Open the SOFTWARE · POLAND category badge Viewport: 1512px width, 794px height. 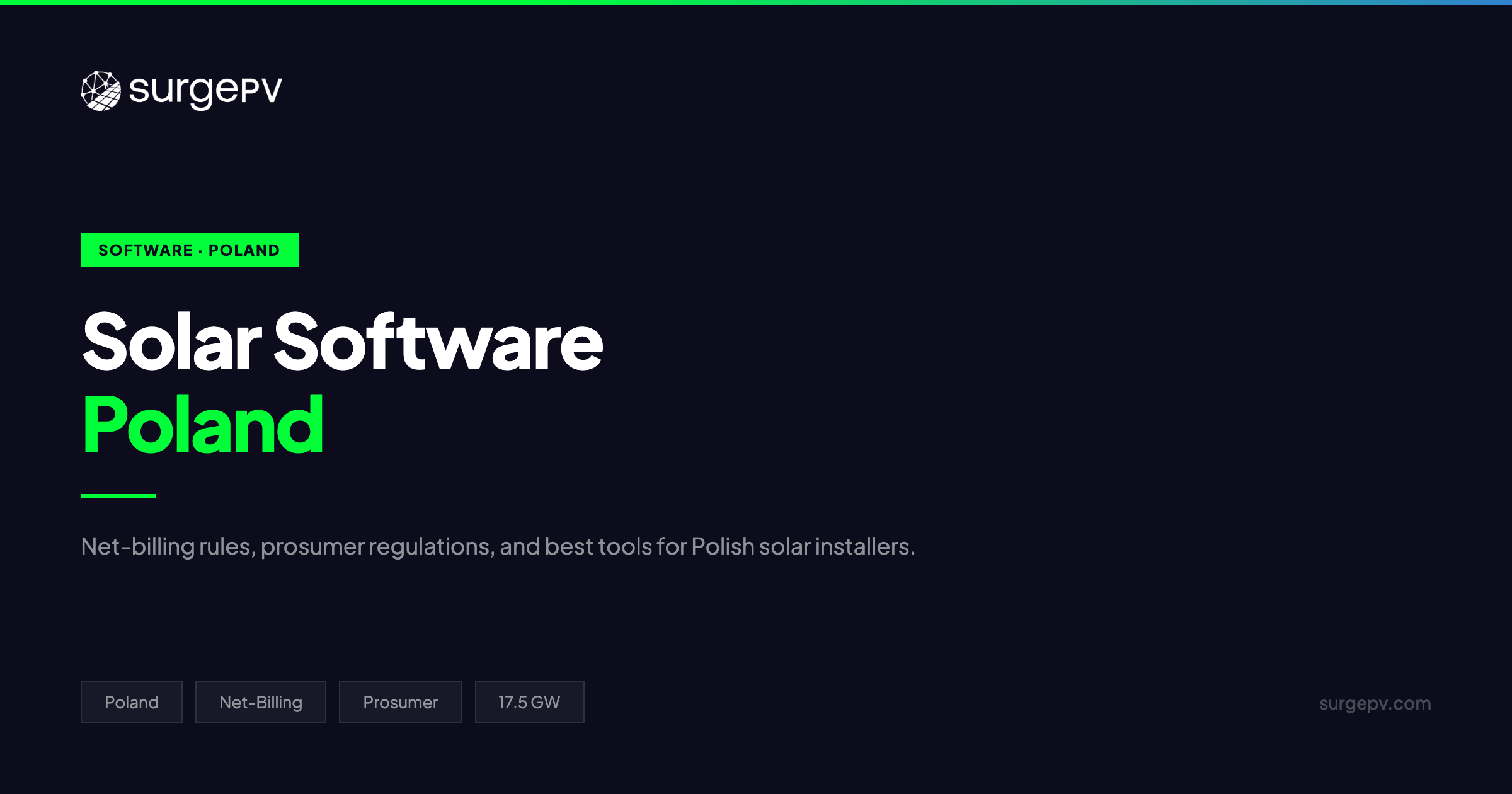click(x=188, y=250)
